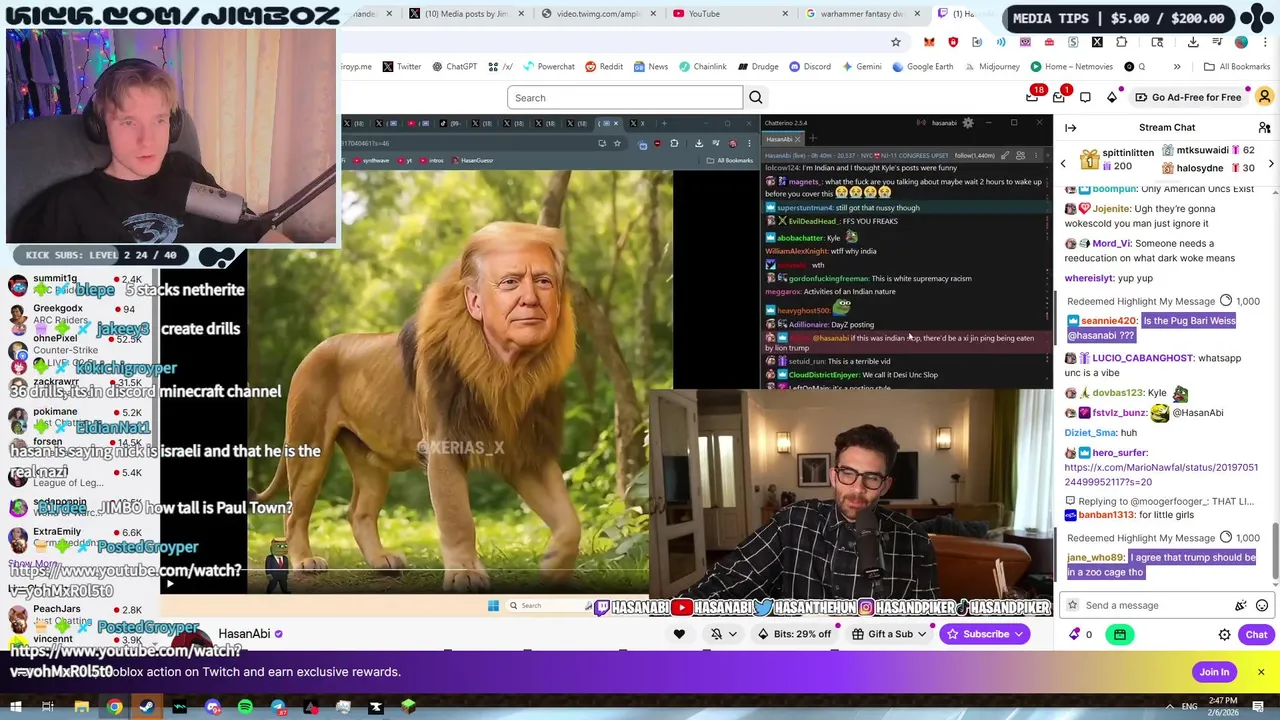Open File Explorer from the taskbar
Viewport: 1280px width, 720px height.
click(82, 707)
